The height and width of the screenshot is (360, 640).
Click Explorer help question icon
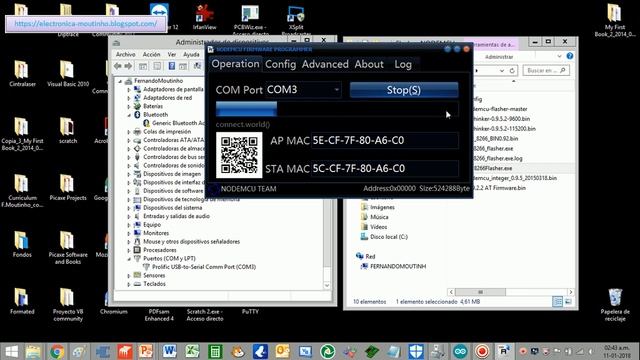[570, 56]
